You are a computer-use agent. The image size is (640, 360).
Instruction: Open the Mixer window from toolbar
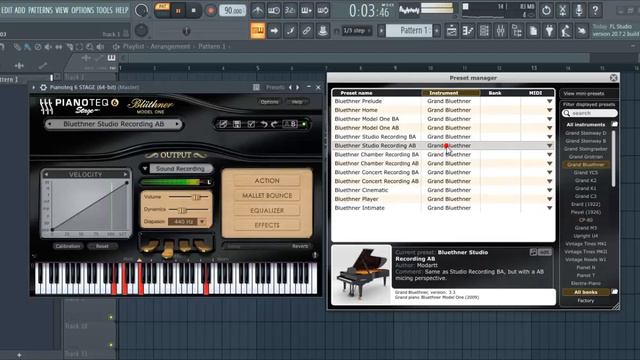click(500, 31)
